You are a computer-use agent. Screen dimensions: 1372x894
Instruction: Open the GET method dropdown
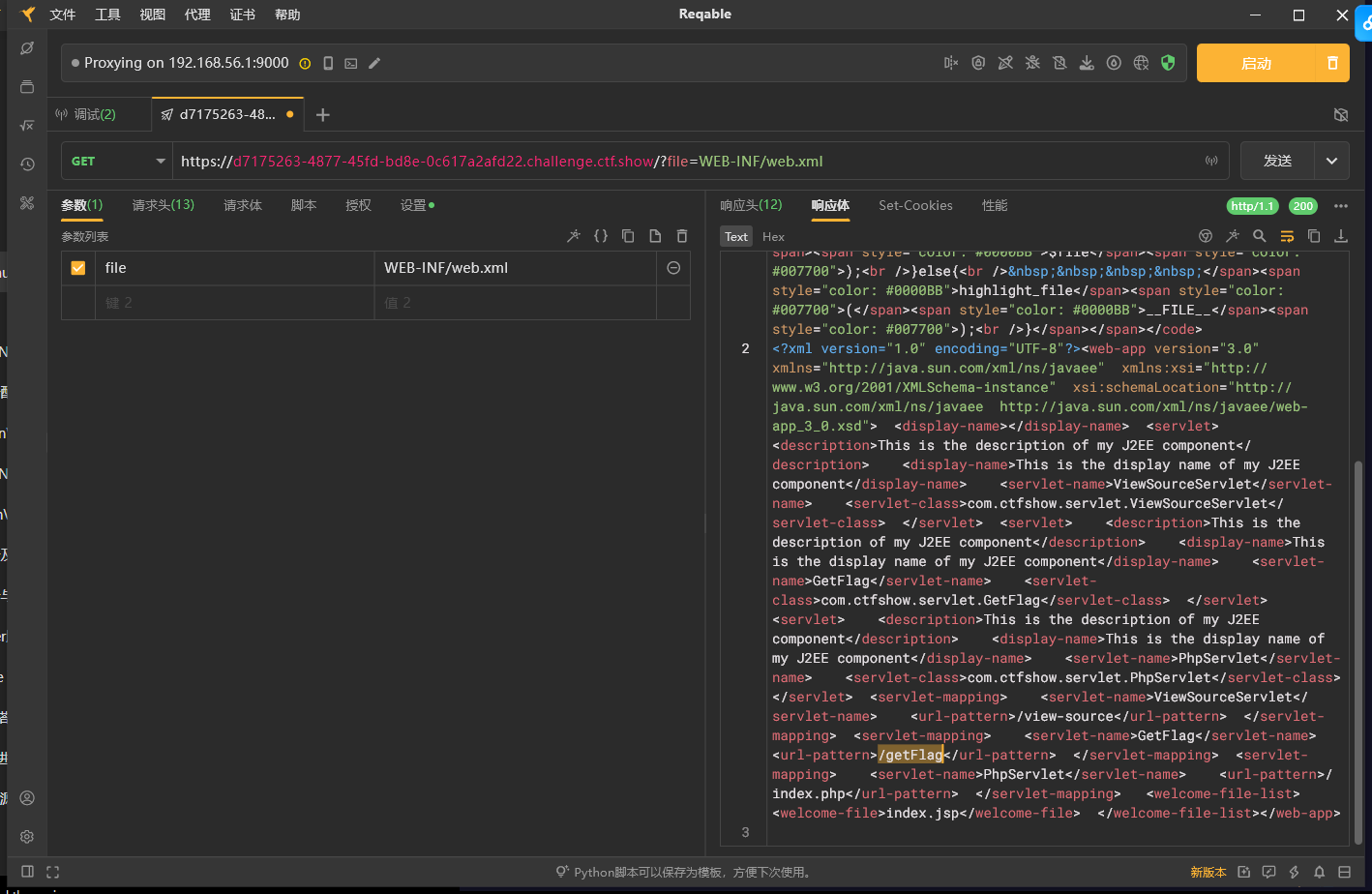tap(117, 162)
